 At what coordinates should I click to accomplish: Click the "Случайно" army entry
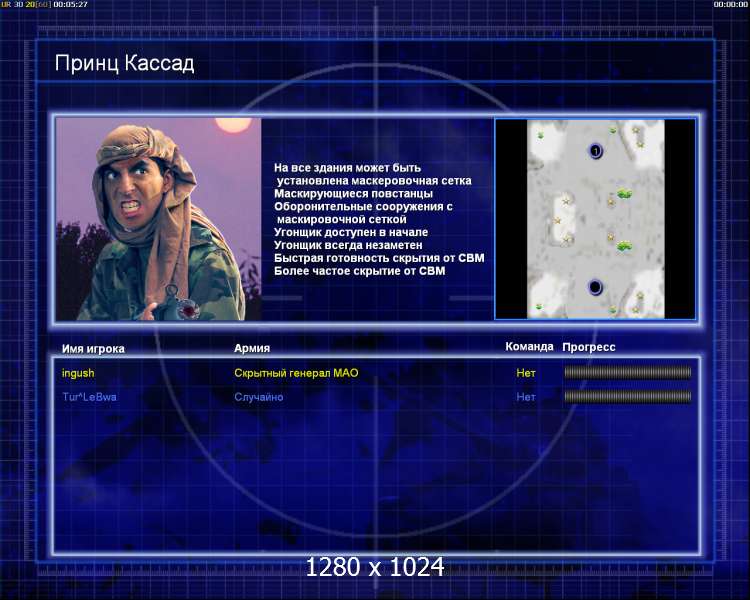[x=258, y=397]
